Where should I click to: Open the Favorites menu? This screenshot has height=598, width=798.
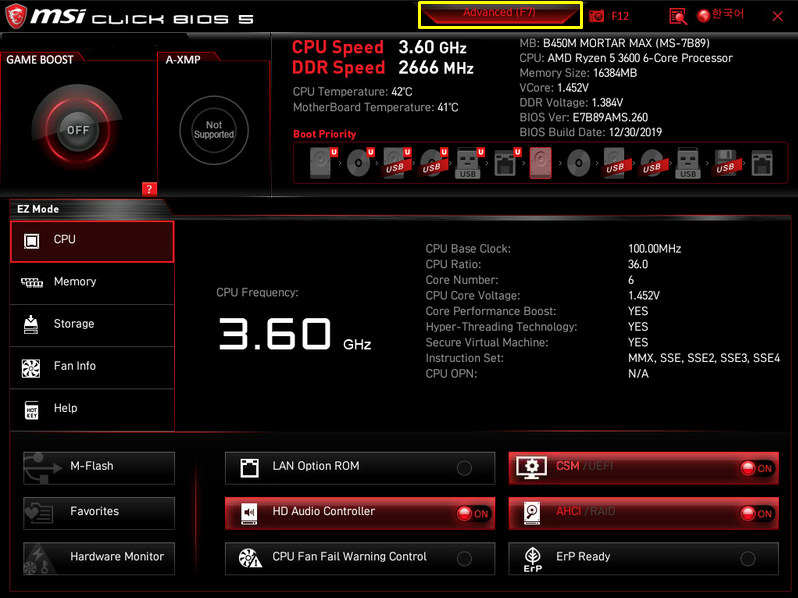coord(99,513)
